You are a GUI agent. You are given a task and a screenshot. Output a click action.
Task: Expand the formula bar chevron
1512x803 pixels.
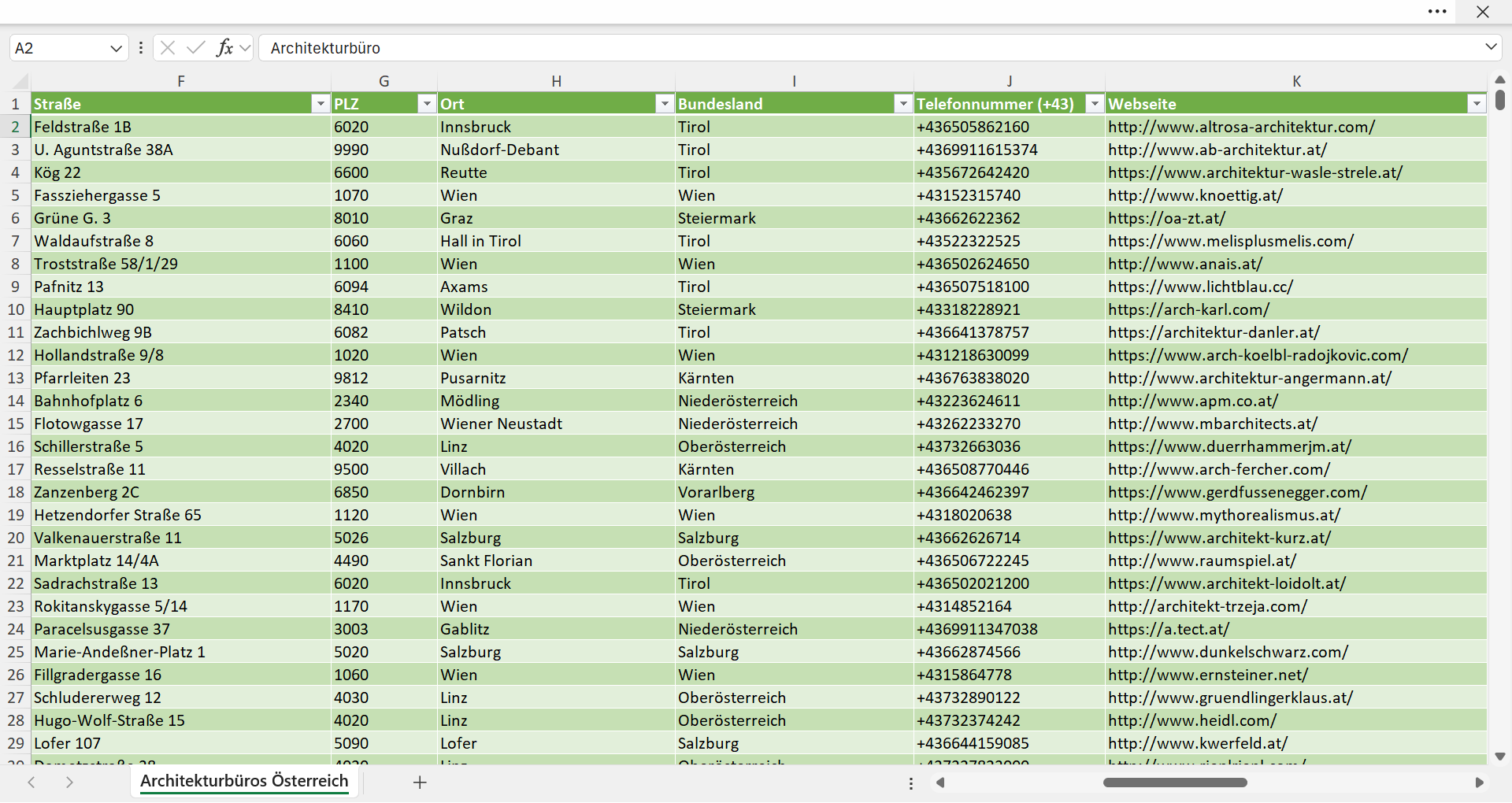click(1491, 47)
